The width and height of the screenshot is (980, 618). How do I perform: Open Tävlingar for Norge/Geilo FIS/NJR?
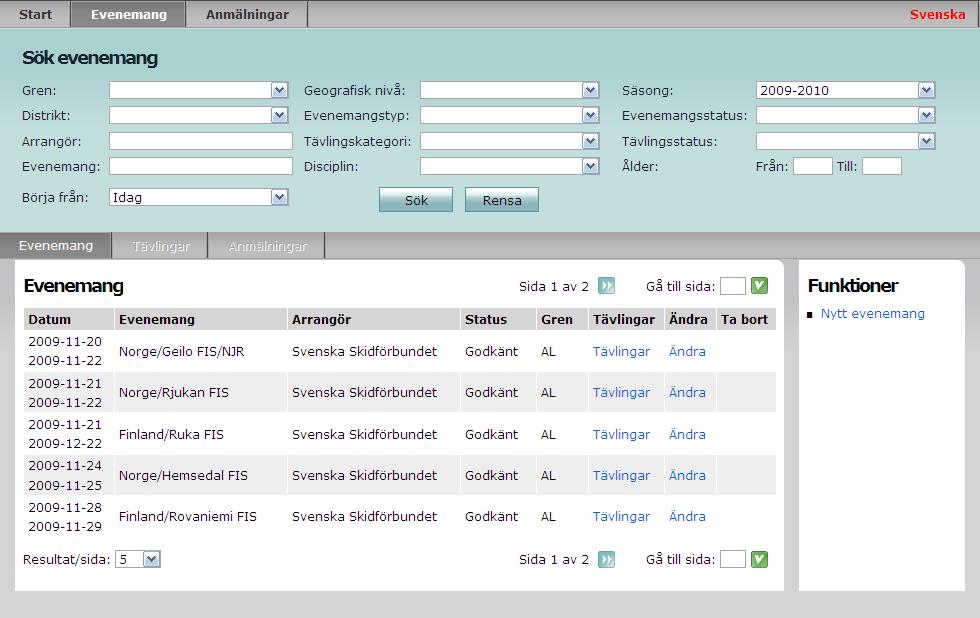click(x=621, y=351)
